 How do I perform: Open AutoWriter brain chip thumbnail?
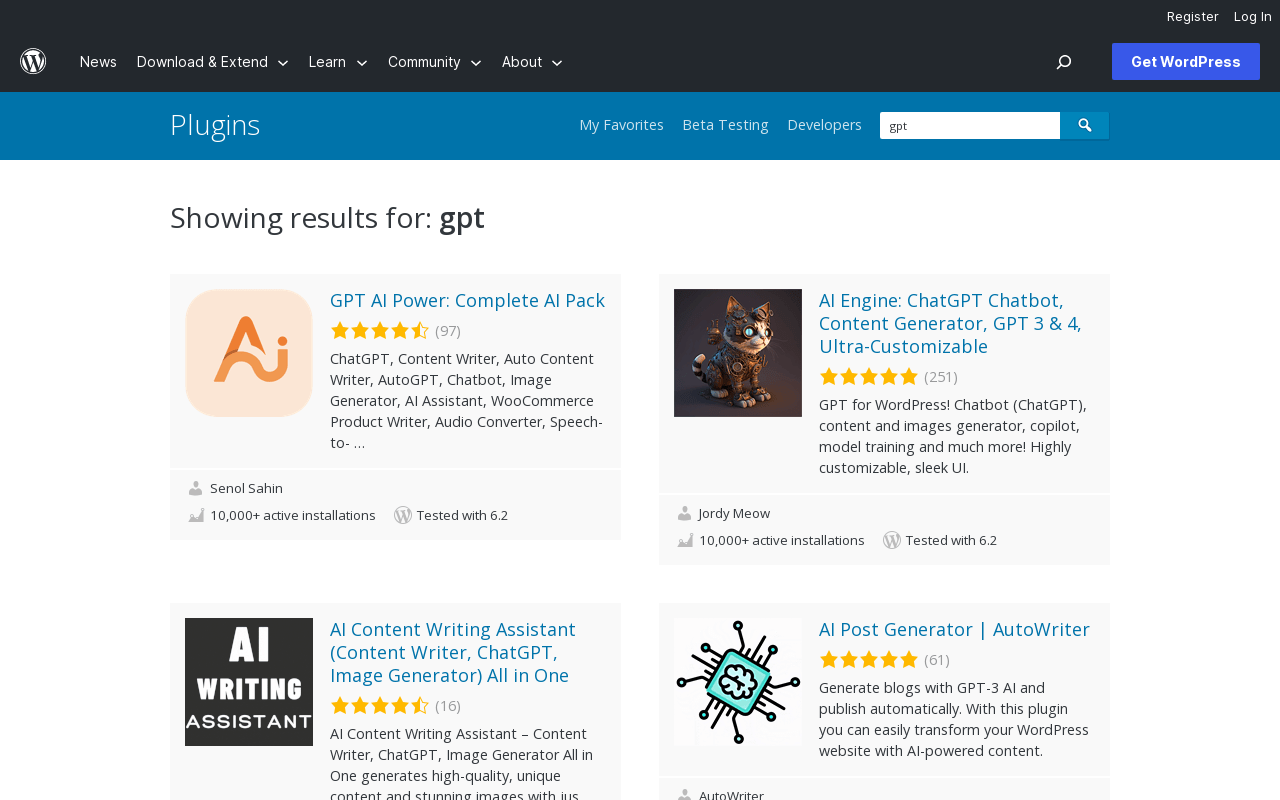click(x=738, y=682)
